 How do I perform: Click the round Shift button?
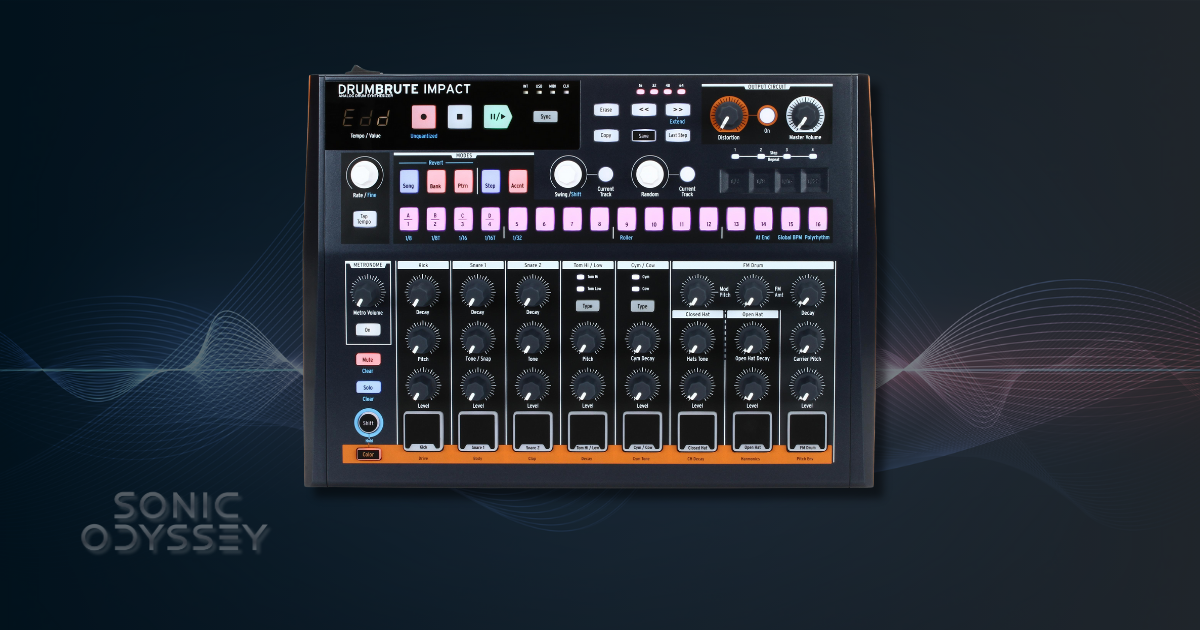click(367, 424)
